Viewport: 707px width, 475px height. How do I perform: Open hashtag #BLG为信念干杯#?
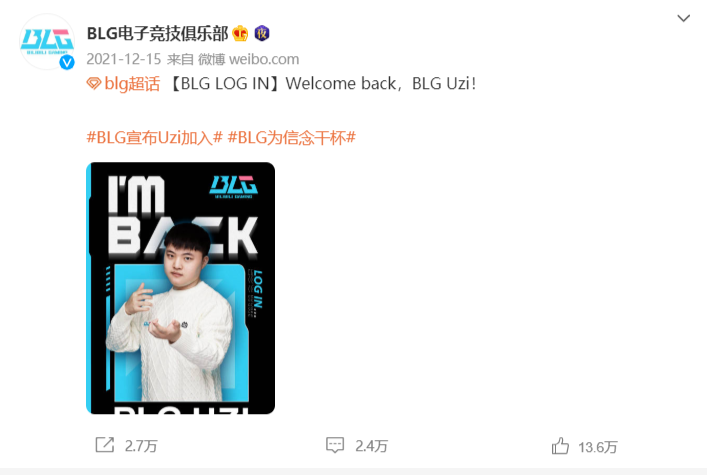coord(292,137)
